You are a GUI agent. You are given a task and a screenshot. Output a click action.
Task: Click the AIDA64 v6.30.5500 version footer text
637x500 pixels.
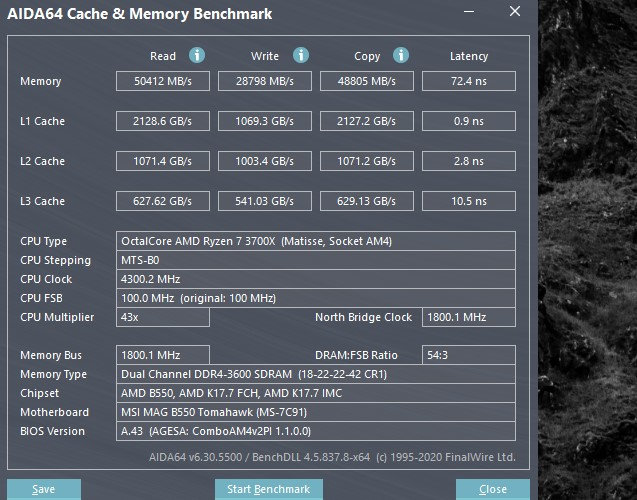point(332,457)
